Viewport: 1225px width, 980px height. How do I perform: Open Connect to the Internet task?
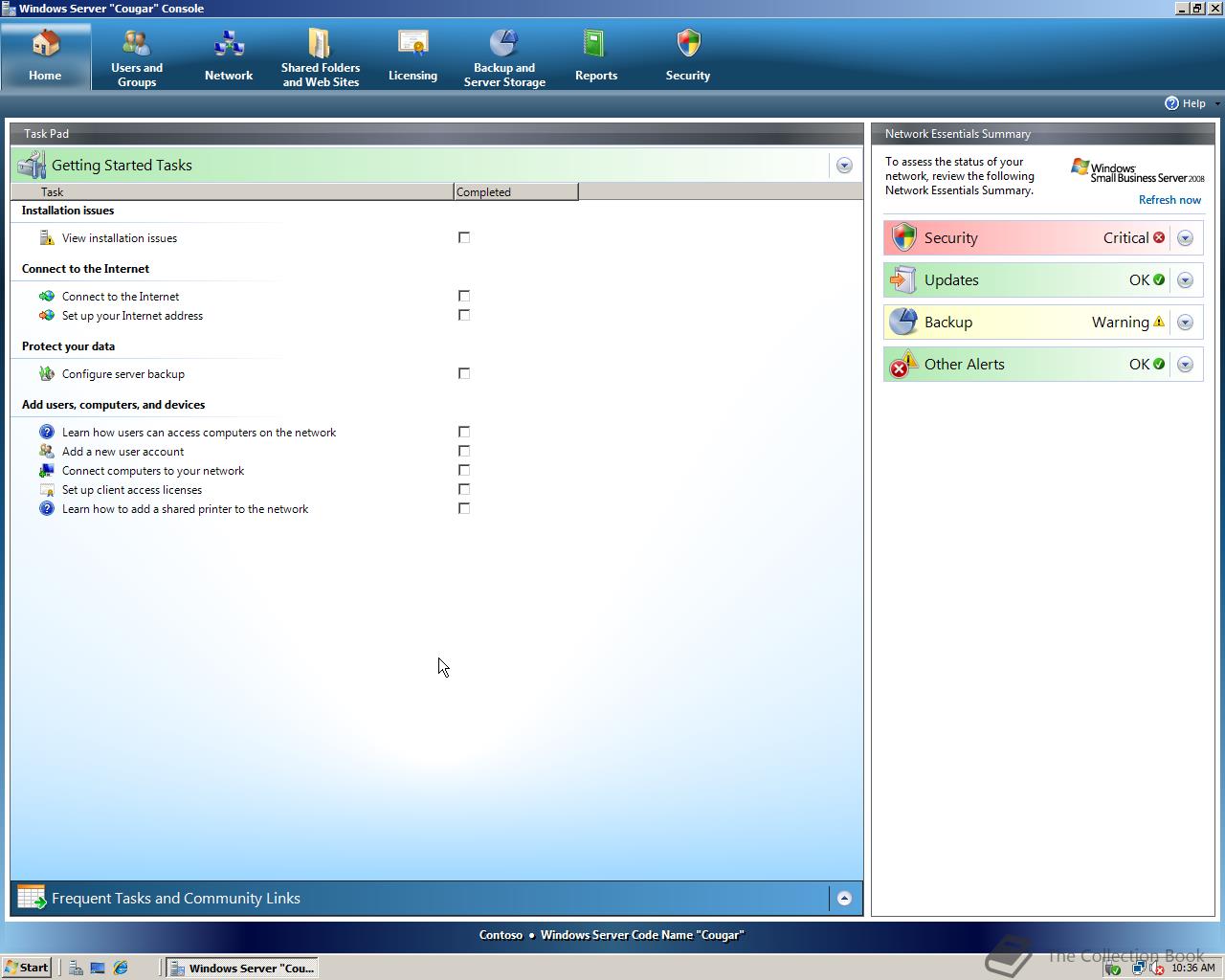121,297
